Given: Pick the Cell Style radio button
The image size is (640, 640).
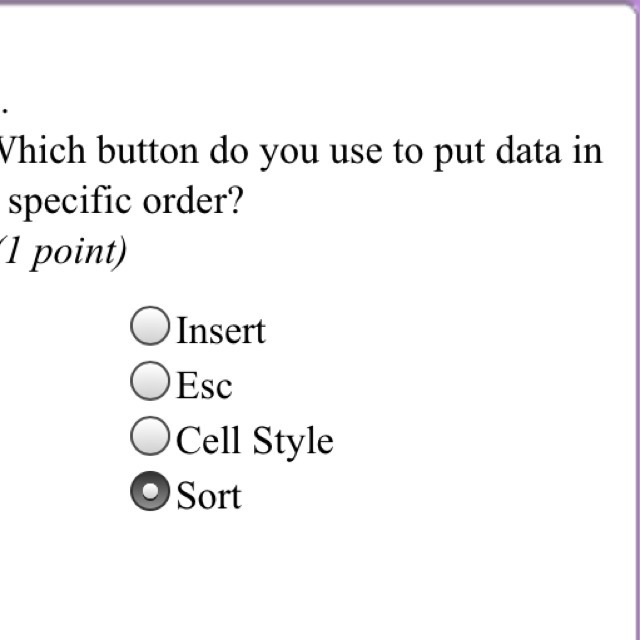Looking at the screenshot, I should click(150, 436).
